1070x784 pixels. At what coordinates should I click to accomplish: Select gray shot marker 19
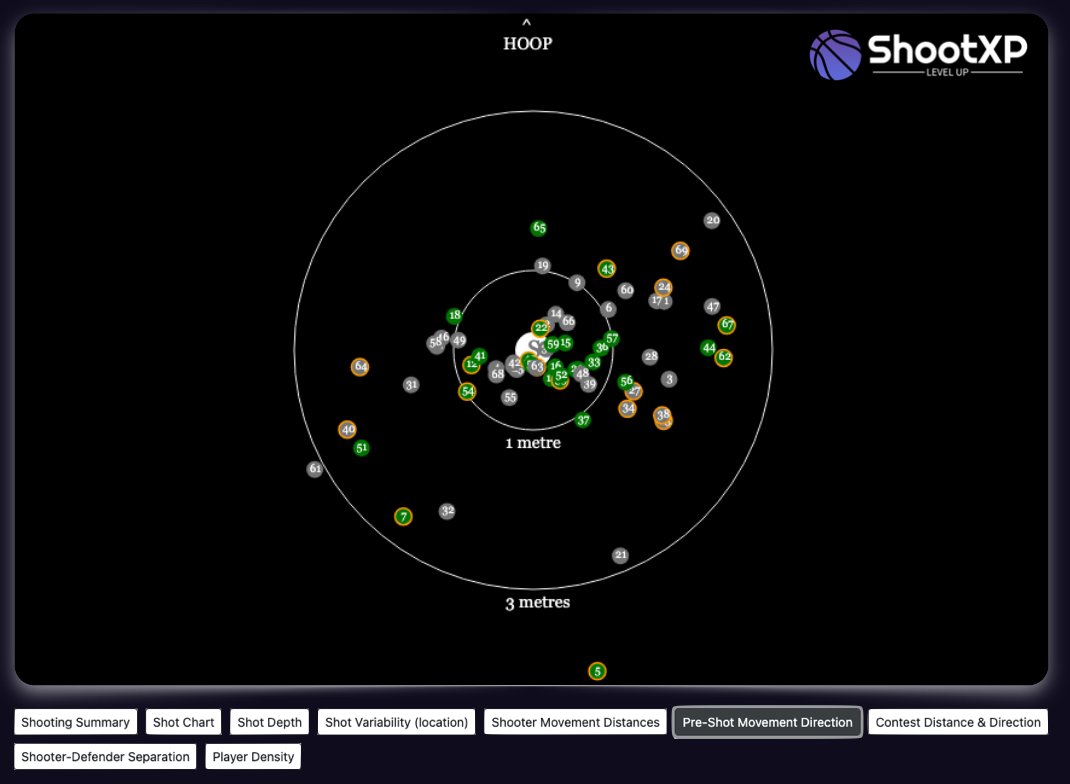(542, 265)
